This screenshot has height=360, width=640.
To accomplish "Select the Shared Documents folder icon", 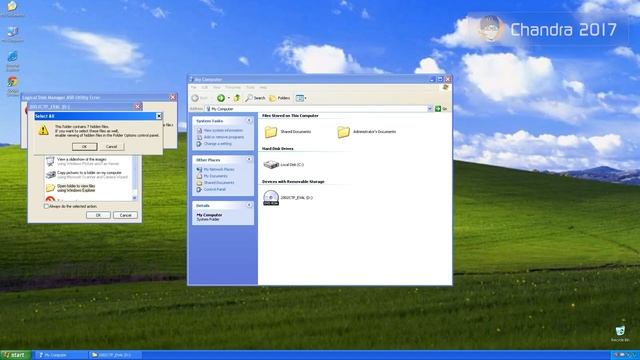I will (271, 132).
